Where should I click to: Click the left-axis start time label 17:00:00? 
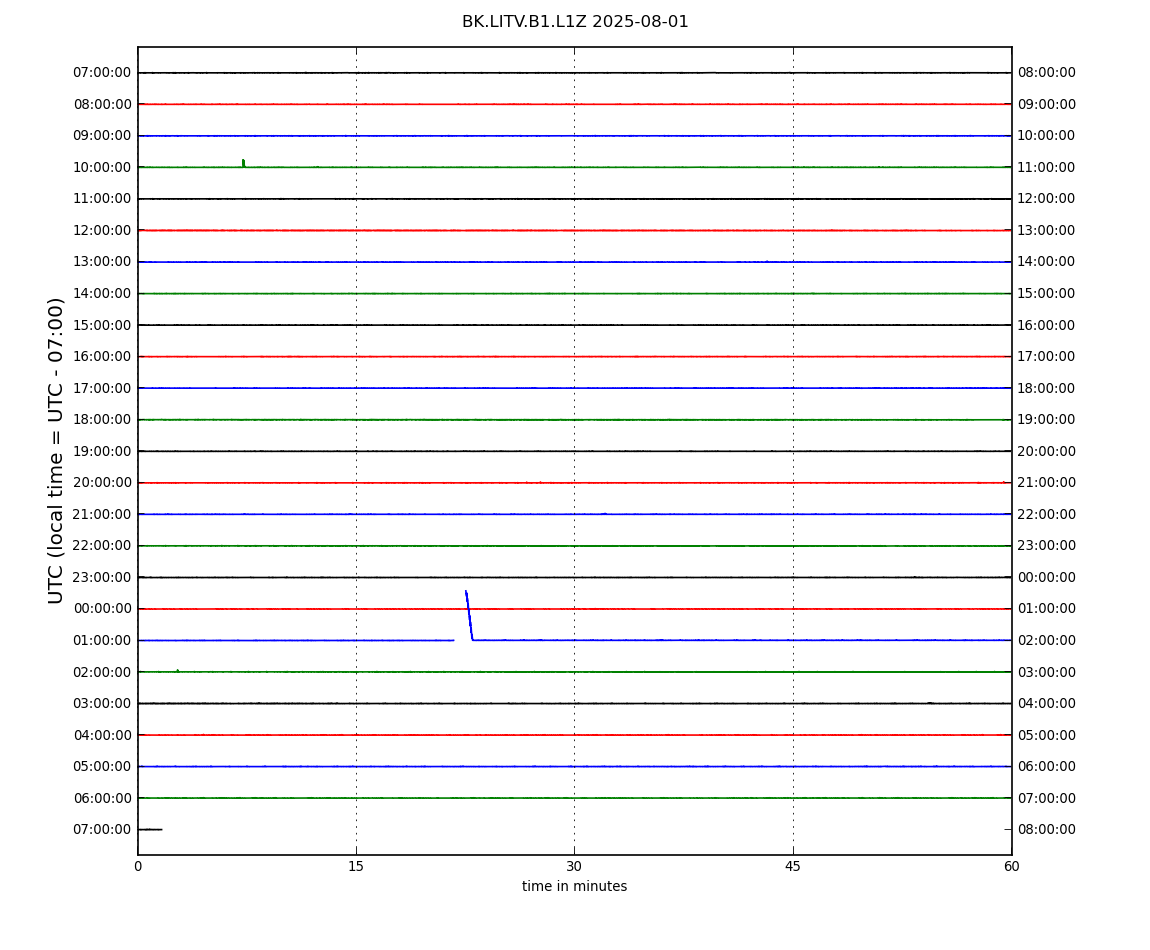tap(103, 388)
